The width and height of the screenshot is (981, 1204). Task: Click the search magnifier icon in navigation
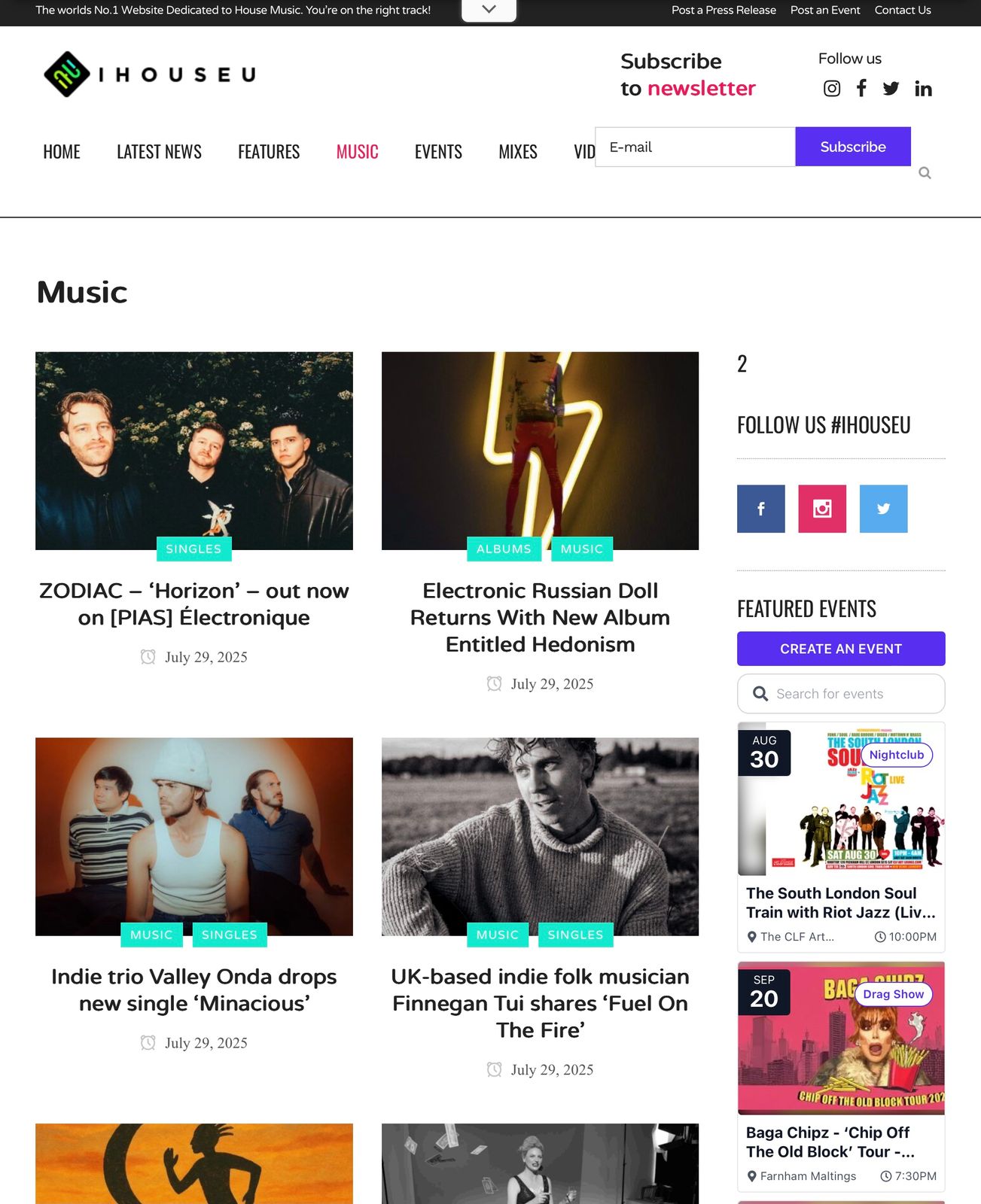(x=925, y=173)
